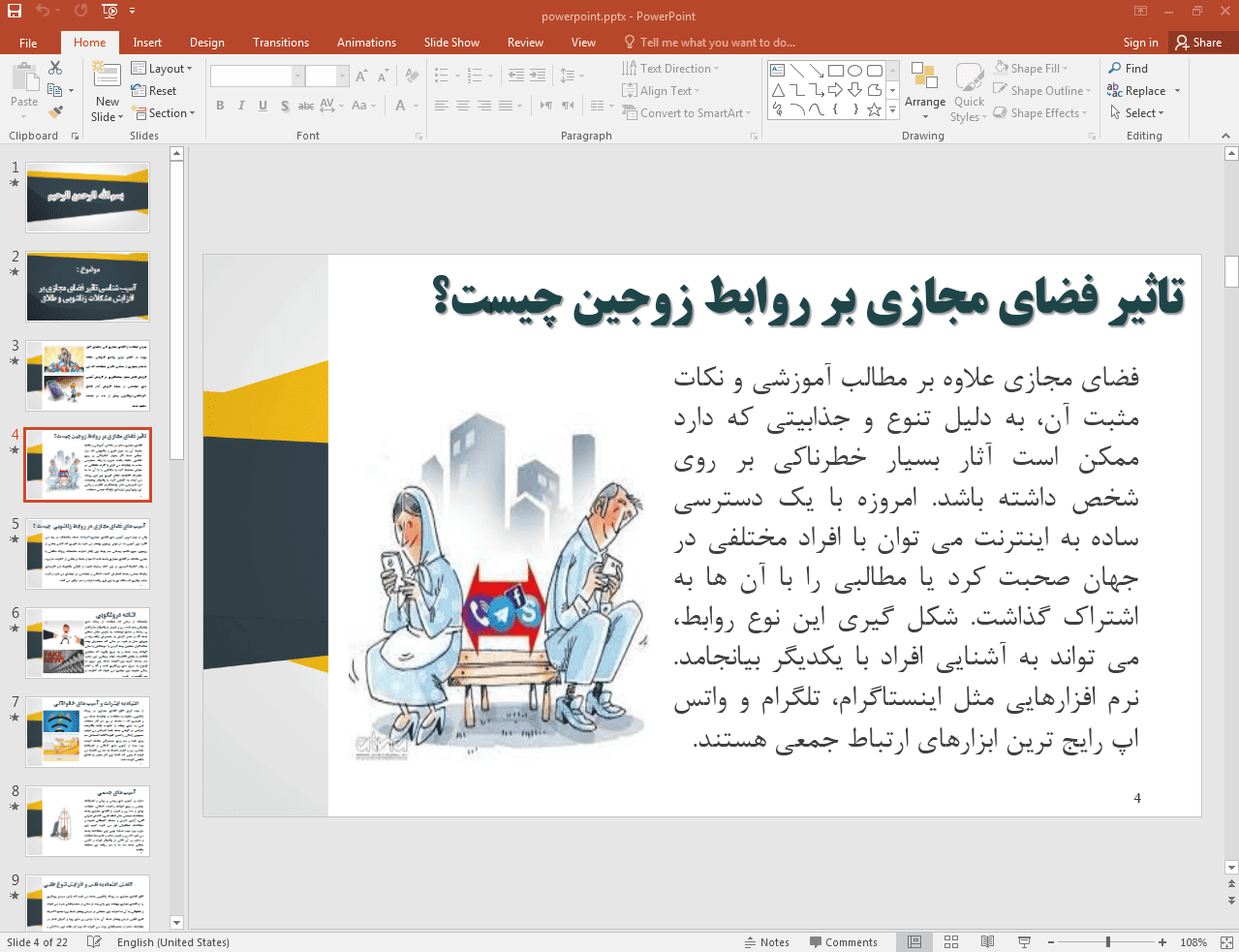Start Slide Show from status bar icon
Image resolution: width=1239 pixels, height=952 pixels.
1024,942
